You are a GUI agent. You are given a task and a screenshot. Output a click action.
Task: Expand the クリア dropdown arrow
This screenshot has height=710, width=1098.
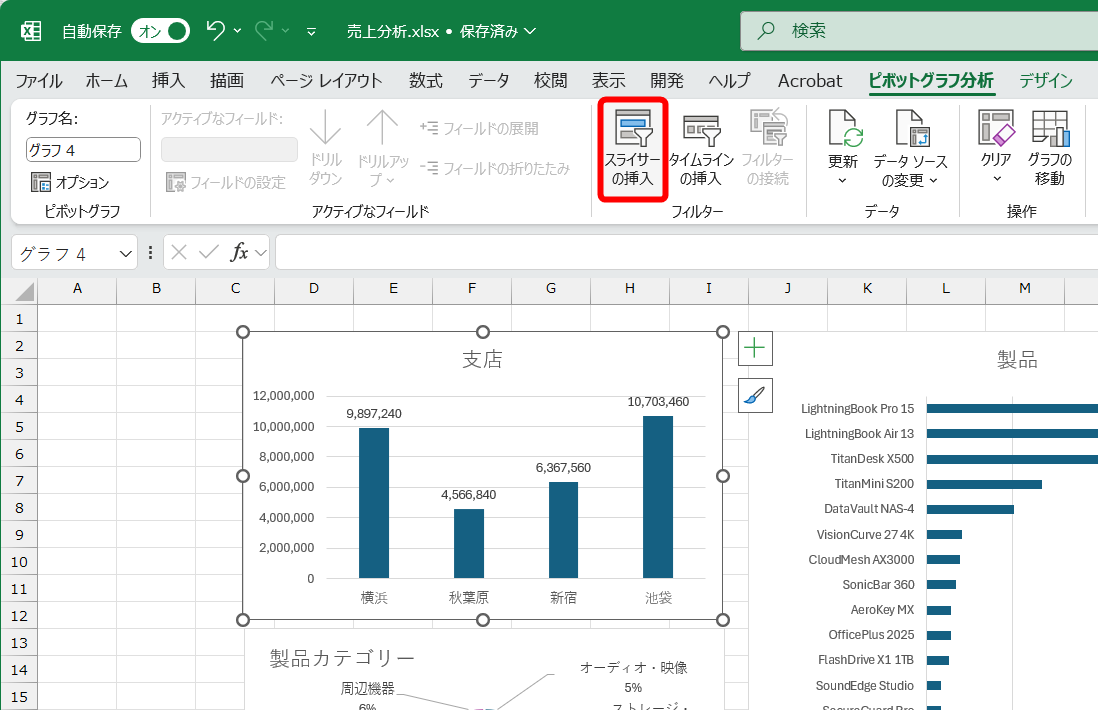pyautogui.click(x=997, y=179)
